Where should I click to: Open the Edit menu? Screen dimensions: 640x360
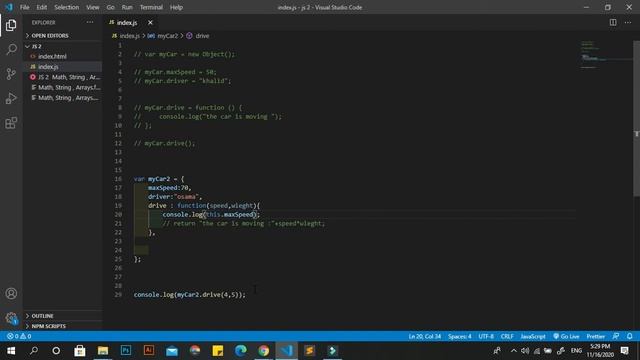pos(42,7)
